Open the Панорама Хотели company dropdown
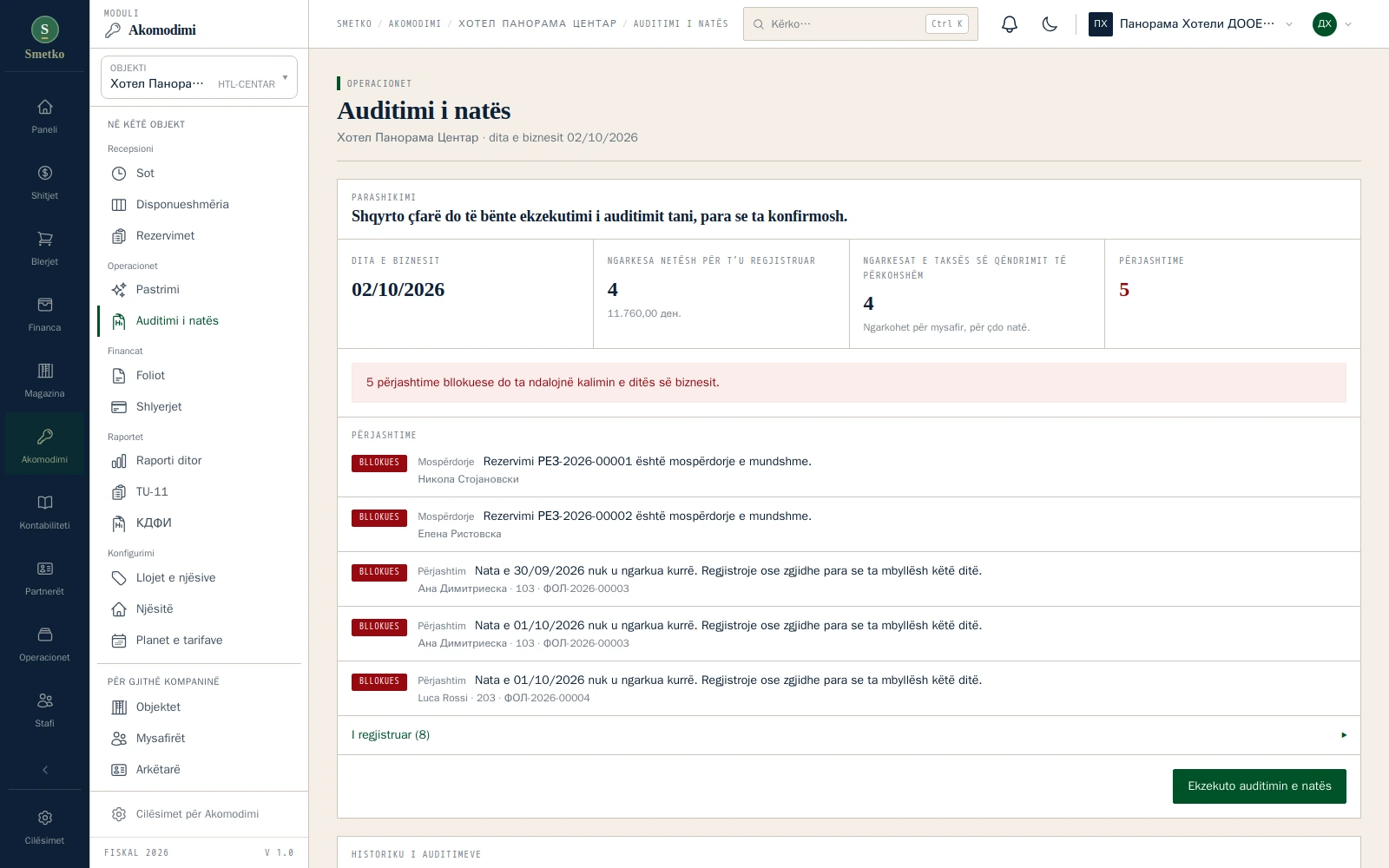The height and width of the screenshot is (868, 1389). click(x=1191, y=24)
